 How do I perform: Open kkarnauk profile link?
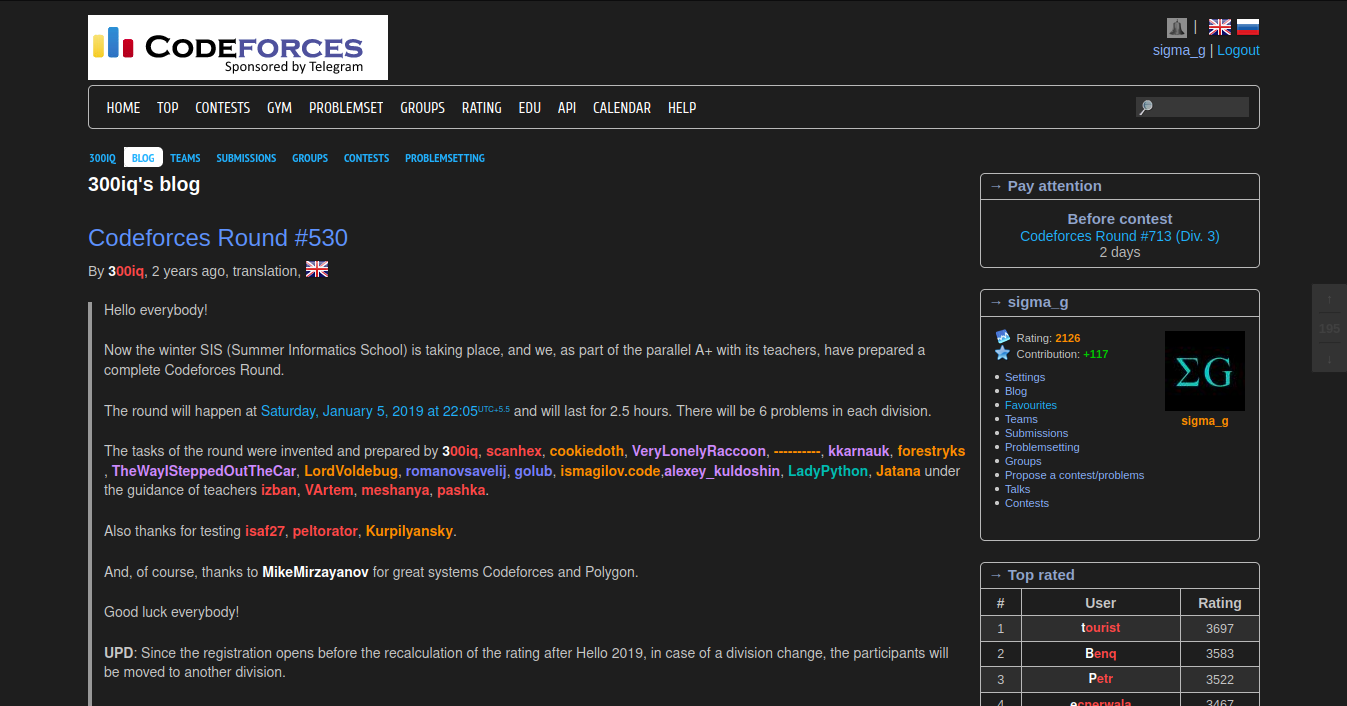coord(859,451)
